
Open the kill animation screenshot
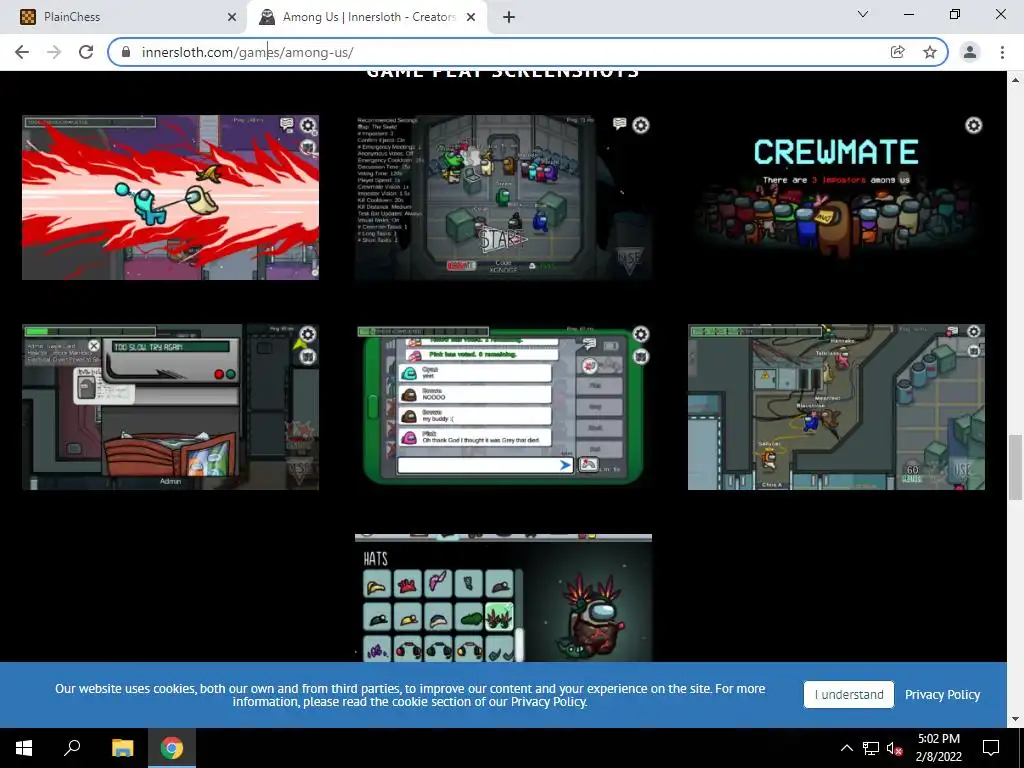tap(170, 198)
